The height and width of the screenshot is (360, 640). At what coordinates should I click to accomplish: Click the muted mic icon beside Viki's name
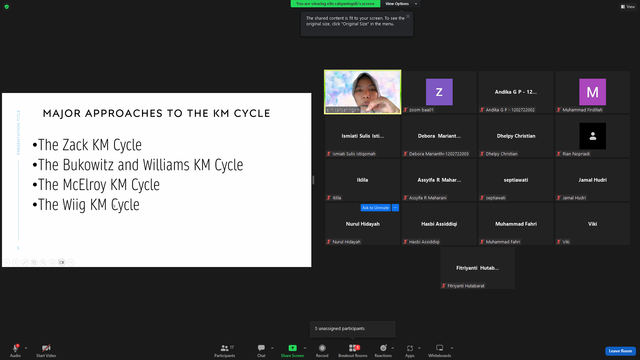pos(558,242)
